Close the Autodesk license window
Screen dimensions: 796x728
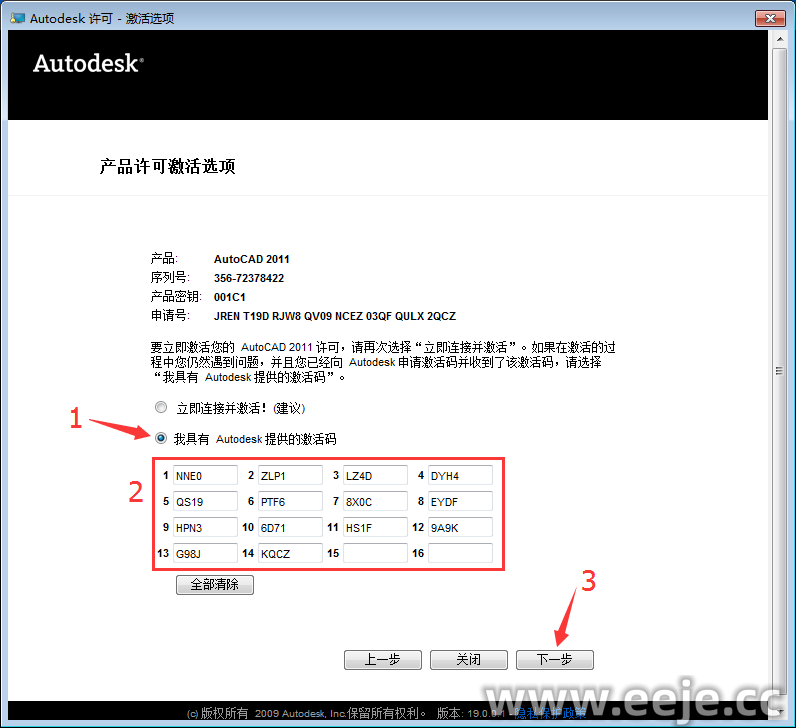(770, 18)
